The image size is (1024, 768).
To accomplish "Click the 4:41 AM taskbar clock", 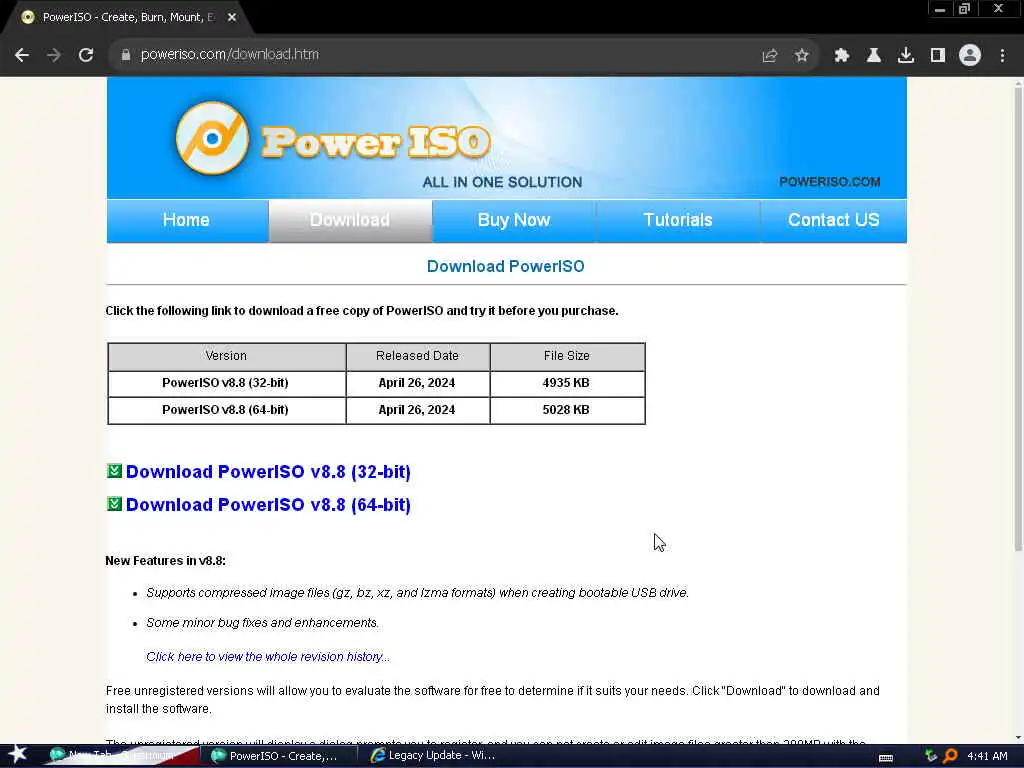I will pos(987,756).
